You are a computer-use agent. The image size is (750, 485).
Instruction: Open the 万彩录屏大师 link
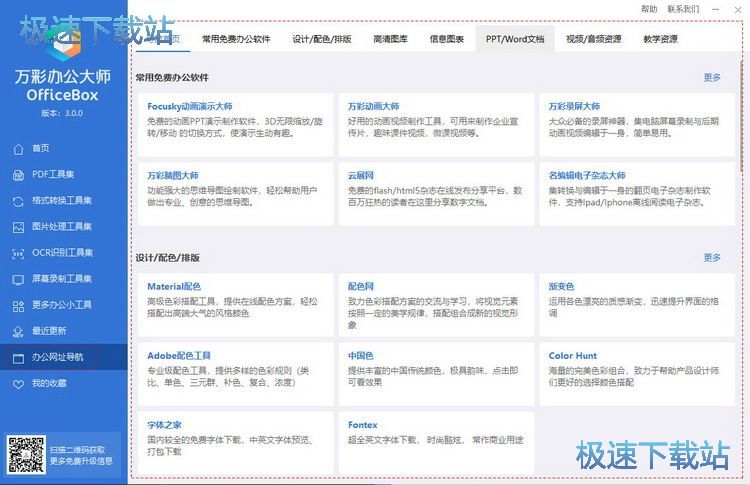(x=574, y=106)
